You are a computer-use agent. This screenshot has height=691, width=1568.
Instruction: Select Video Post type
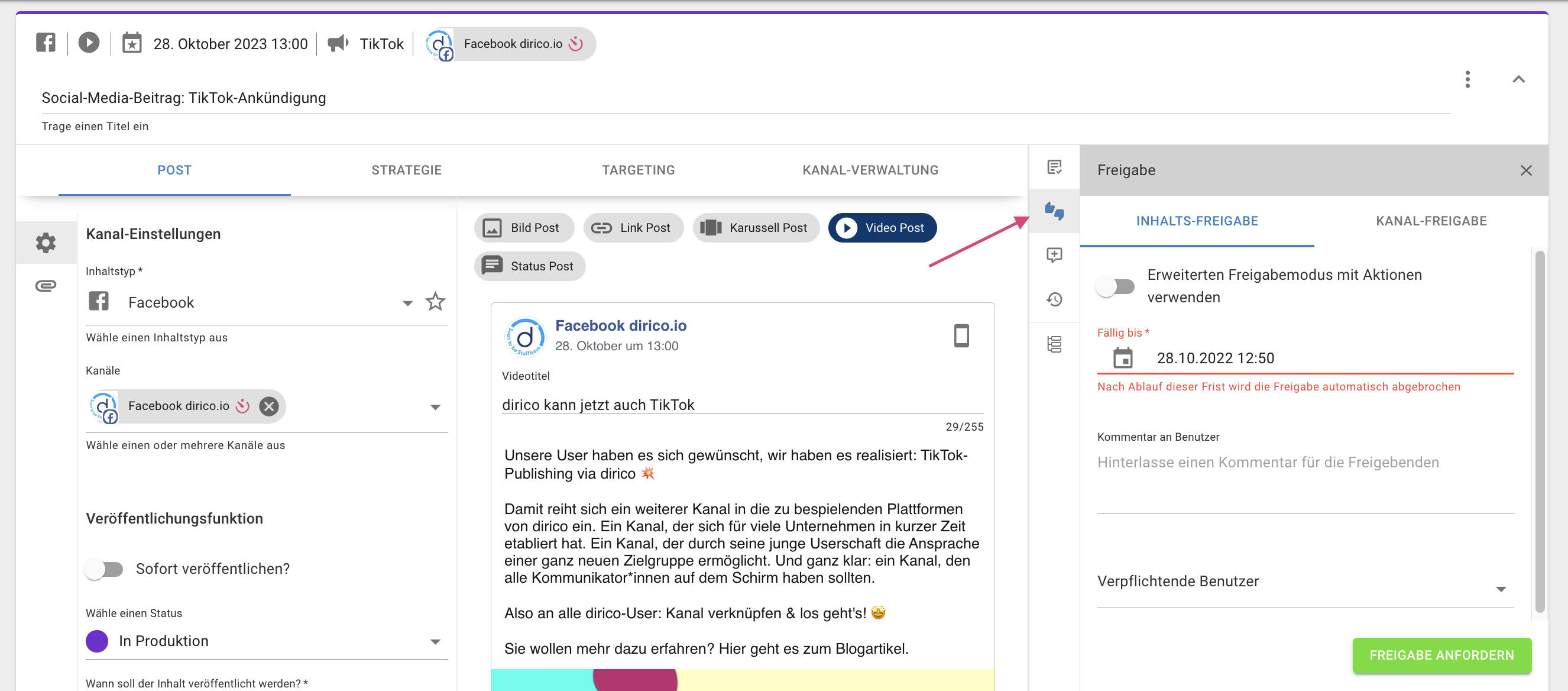[882, 228]
